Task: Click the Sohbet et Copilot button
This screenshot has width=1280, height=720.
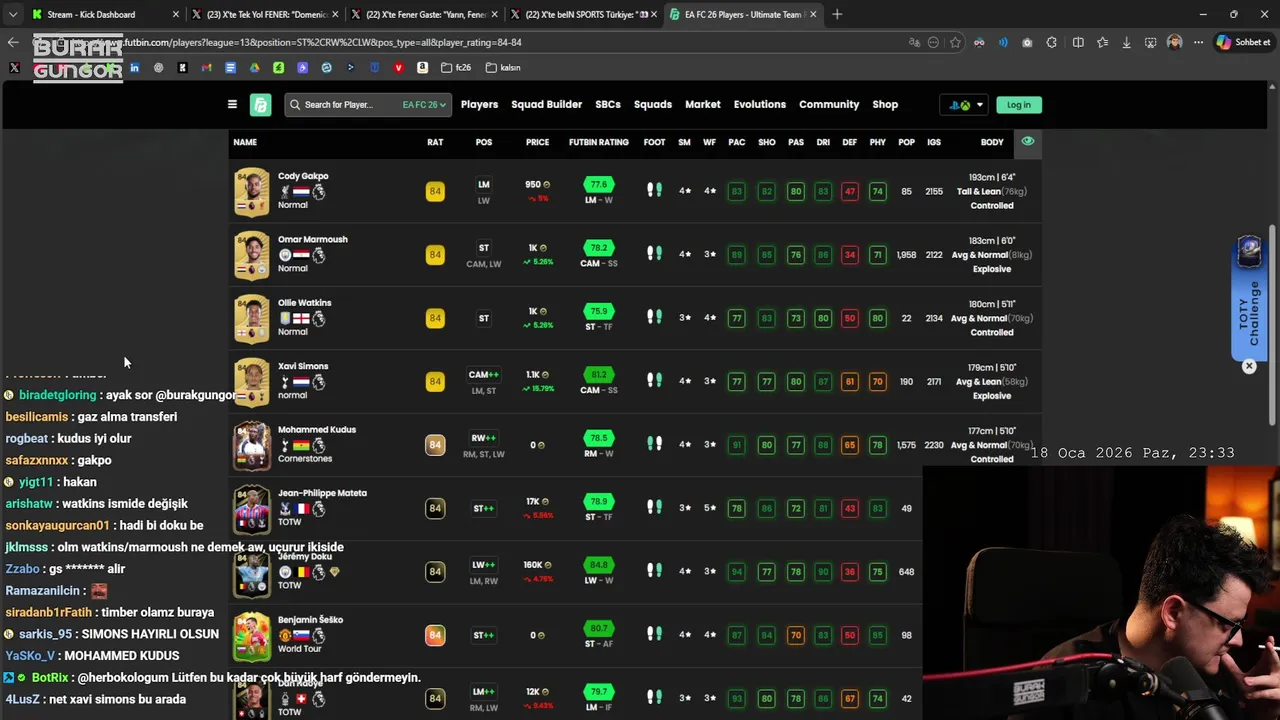Action: pyautogui.click(x=1244, y=42)
